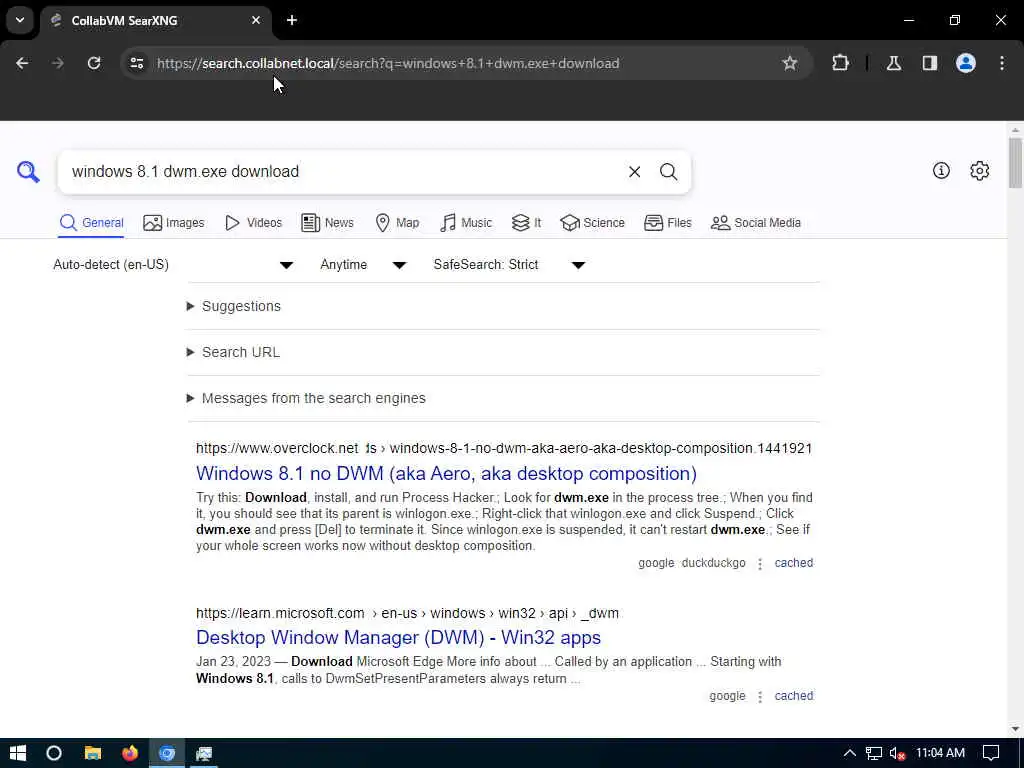Show hidden system tray icons
This screenshot has width=1024, height=768.
(849, 753)
